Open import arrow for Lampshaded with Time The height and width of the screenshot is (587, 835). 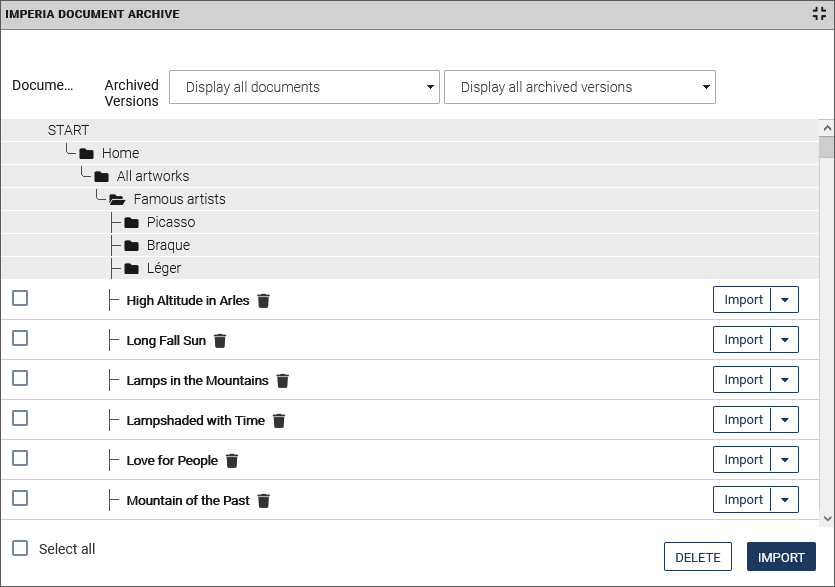pos(784,420)
